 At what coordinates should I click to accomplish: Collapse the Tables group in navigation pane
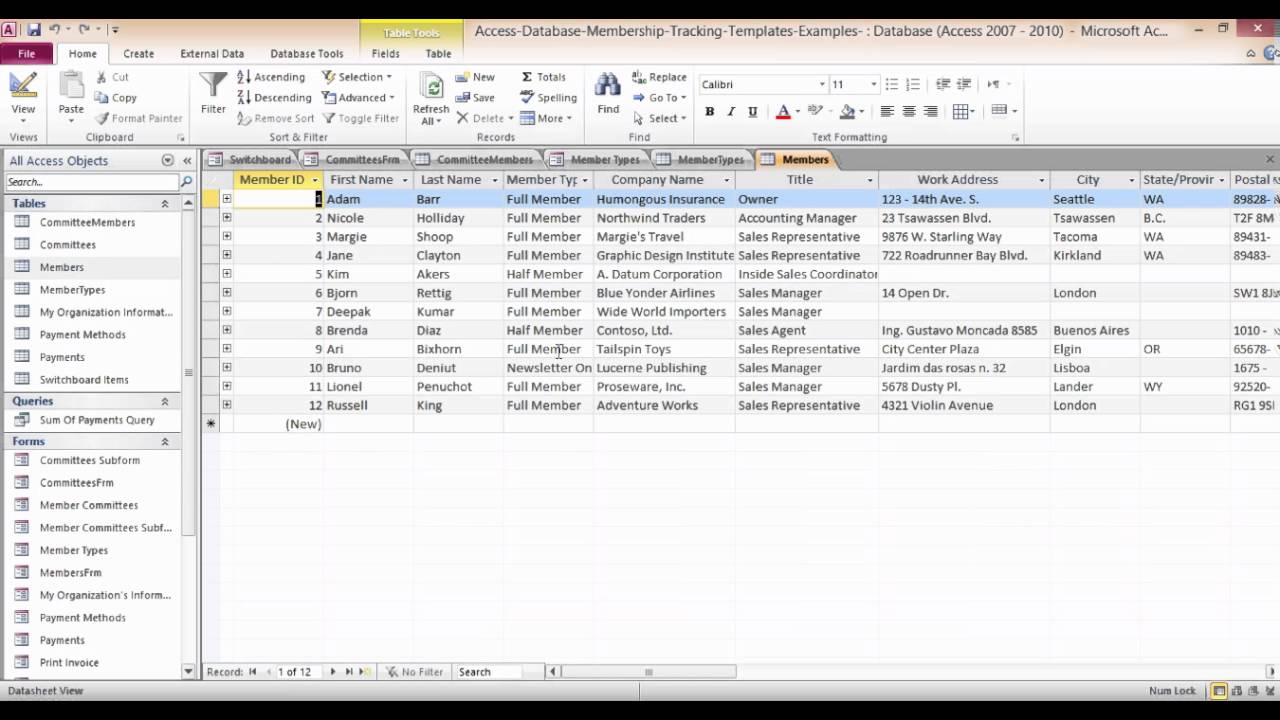[165, 203]
